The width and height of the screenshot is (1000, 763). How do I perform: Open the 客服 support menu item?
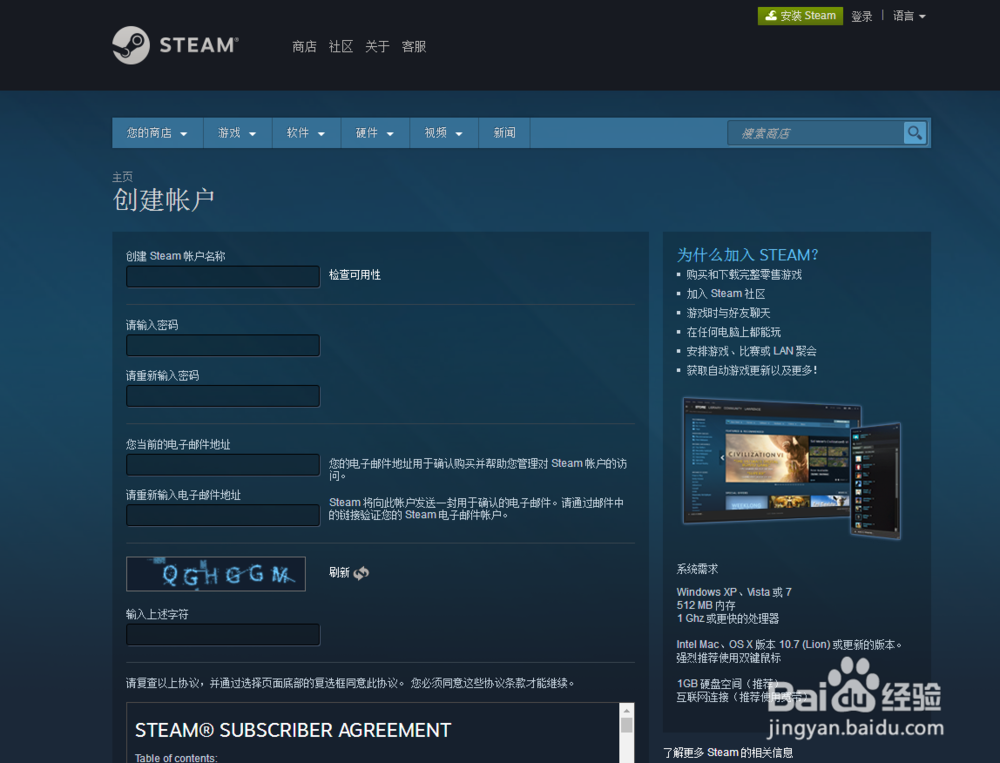[x=413, y=47]
